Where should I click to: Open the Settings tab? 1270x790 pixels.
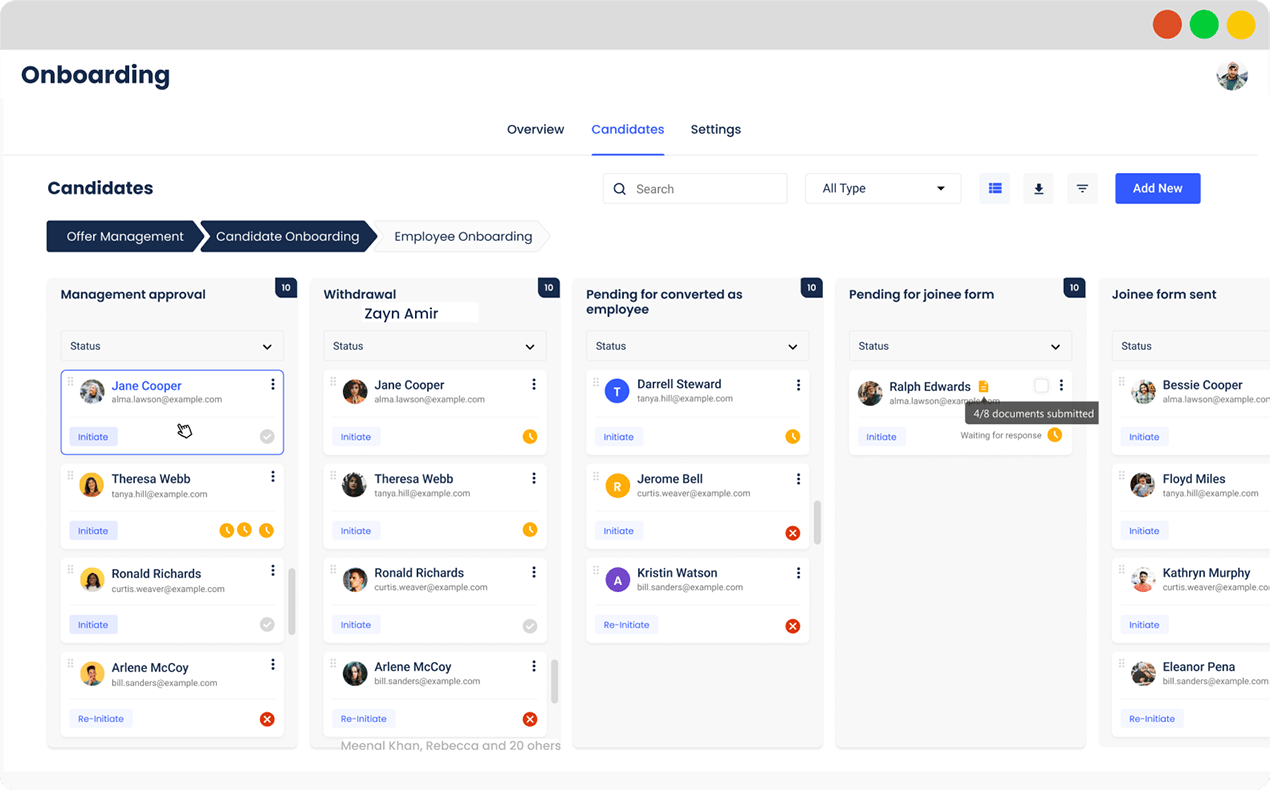pyautogui.click(x=716, y=129)
